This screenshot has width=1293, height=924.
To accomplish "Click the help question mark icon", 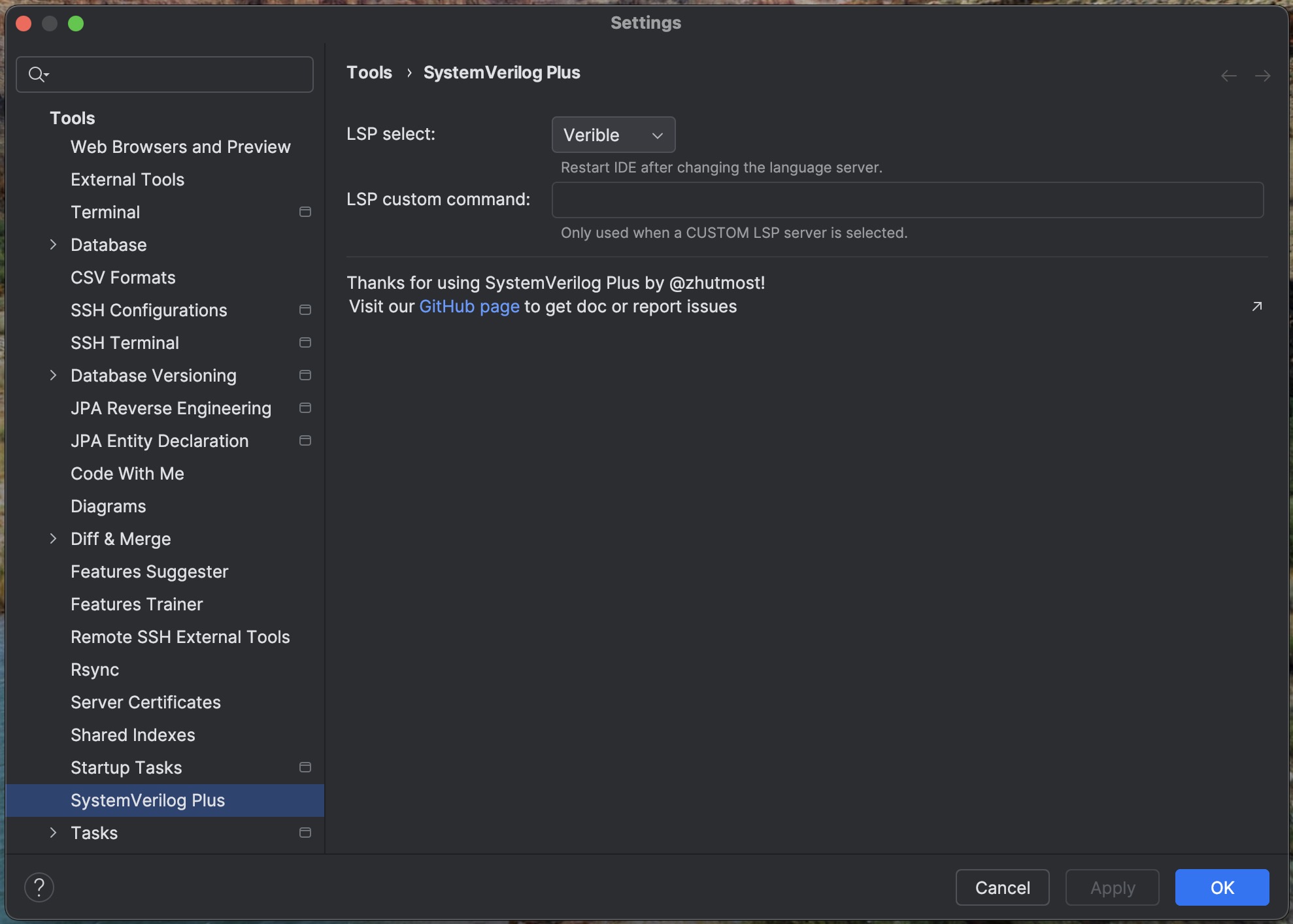I will [39, 887].
